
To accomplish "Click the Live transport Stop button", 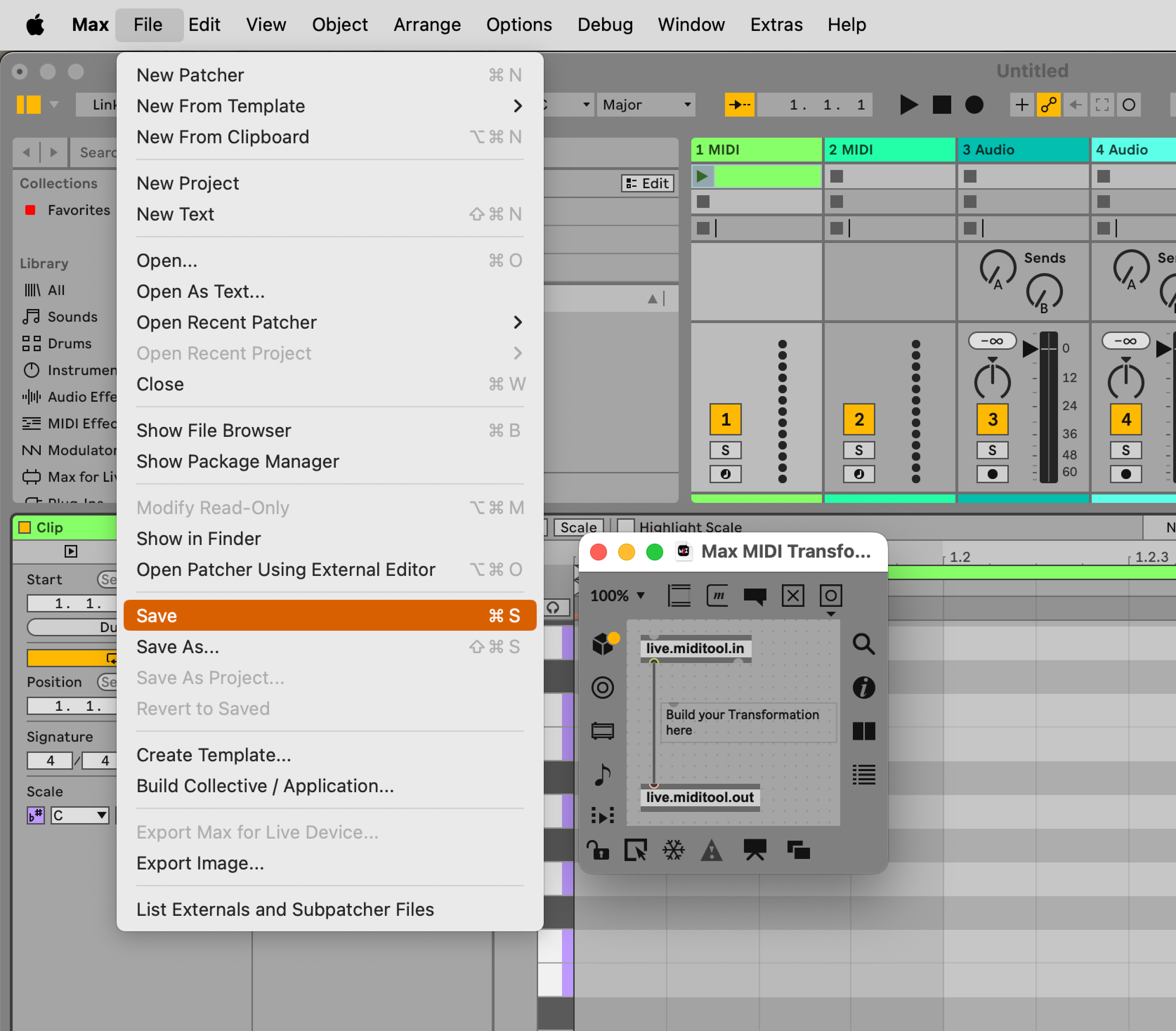I will tap(941, 105).
